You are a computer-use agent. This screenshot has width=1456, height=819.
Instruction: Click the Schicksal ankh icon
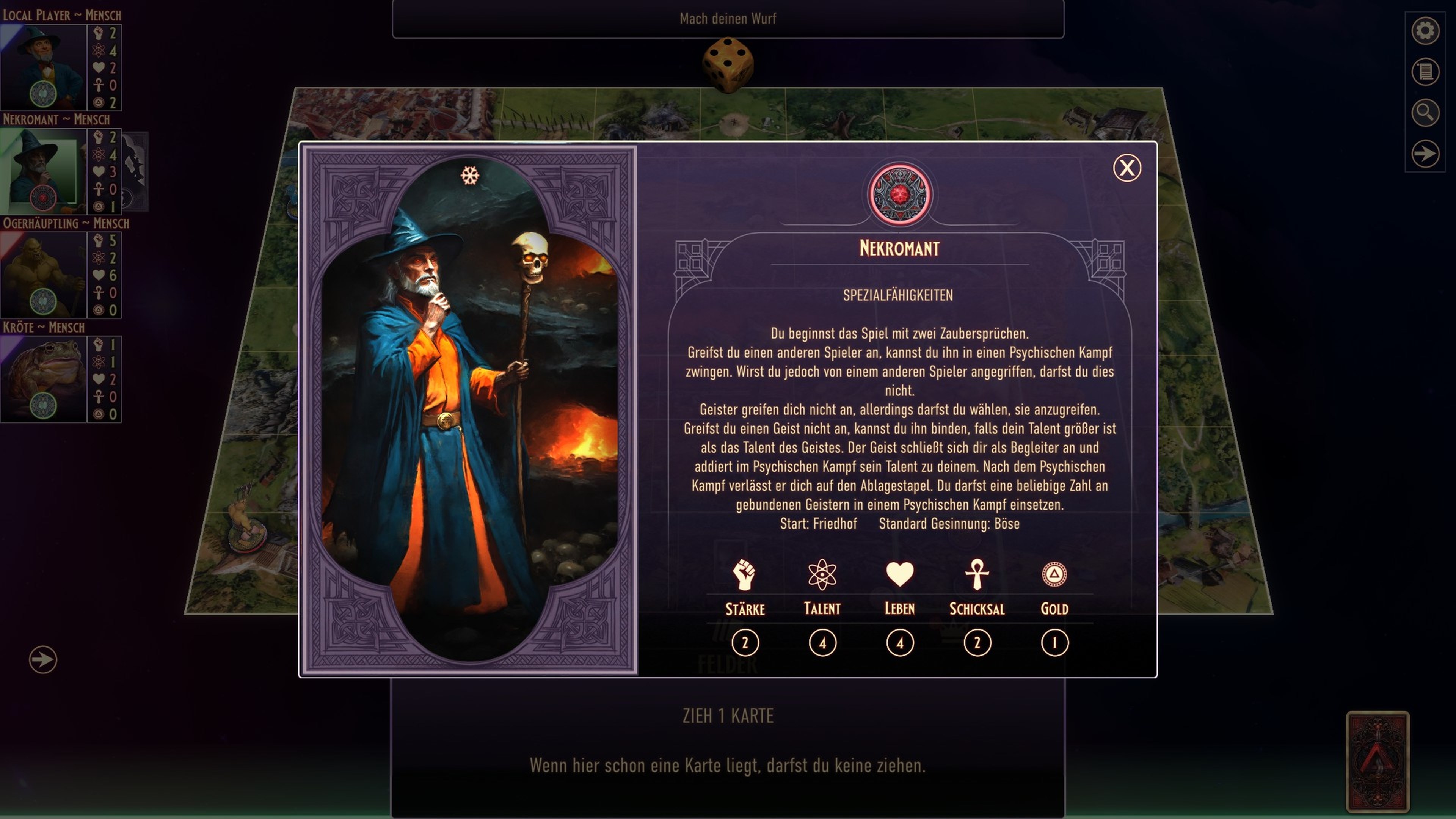coord(977,574)
